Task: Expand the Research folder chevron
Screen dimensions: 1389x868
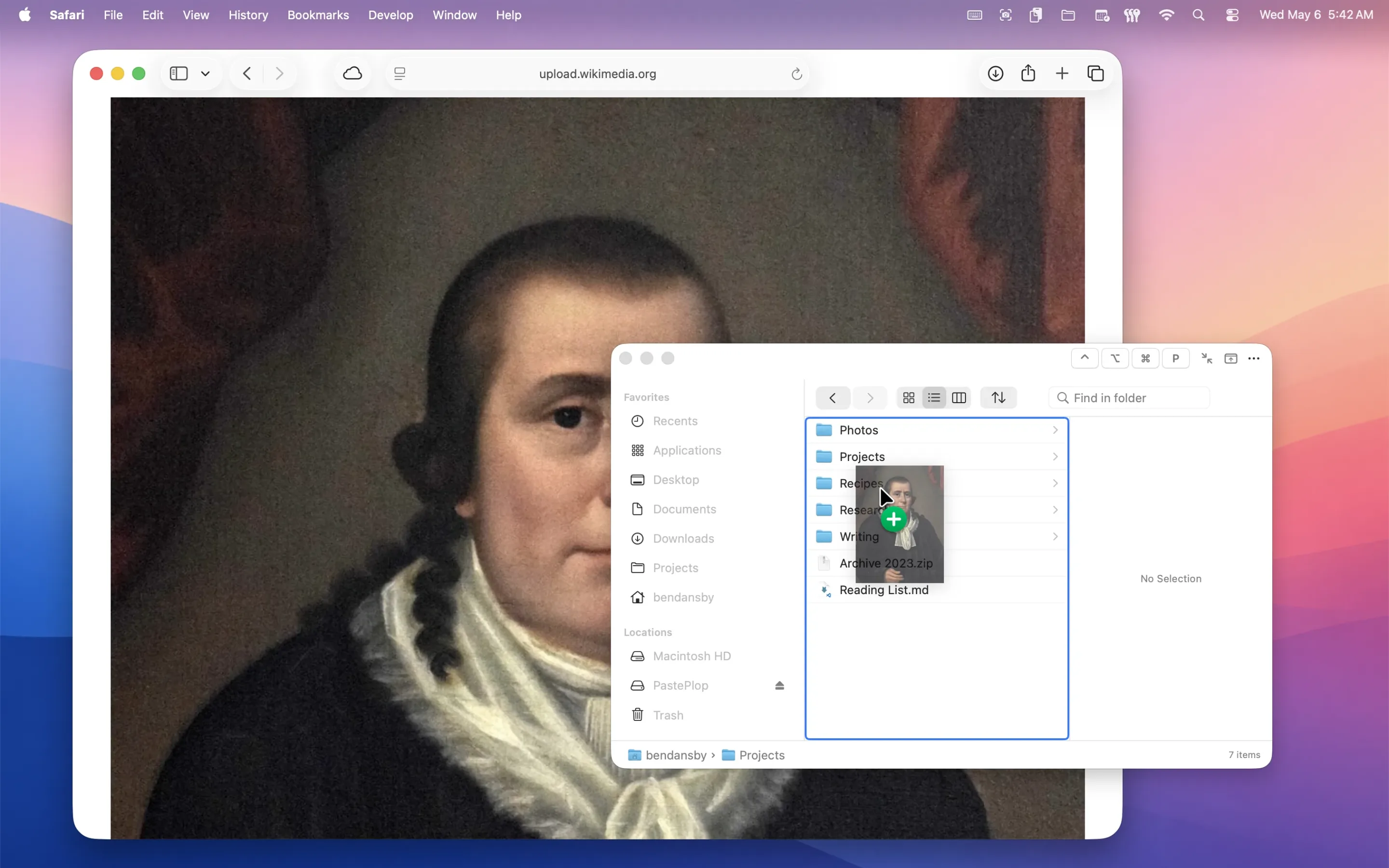Action: tap(1055, 510)
